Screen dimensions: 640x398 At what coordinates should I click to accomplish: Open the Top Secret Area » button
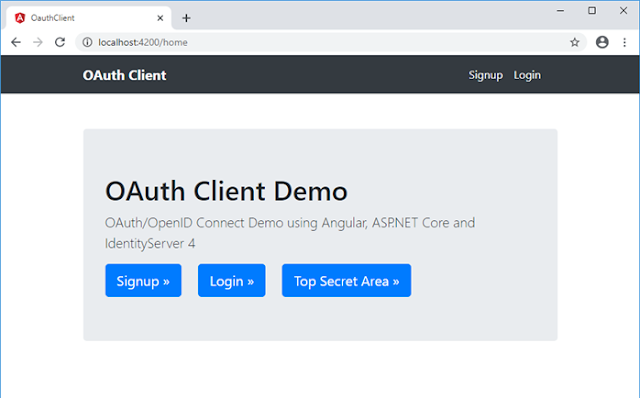(346, 280)
